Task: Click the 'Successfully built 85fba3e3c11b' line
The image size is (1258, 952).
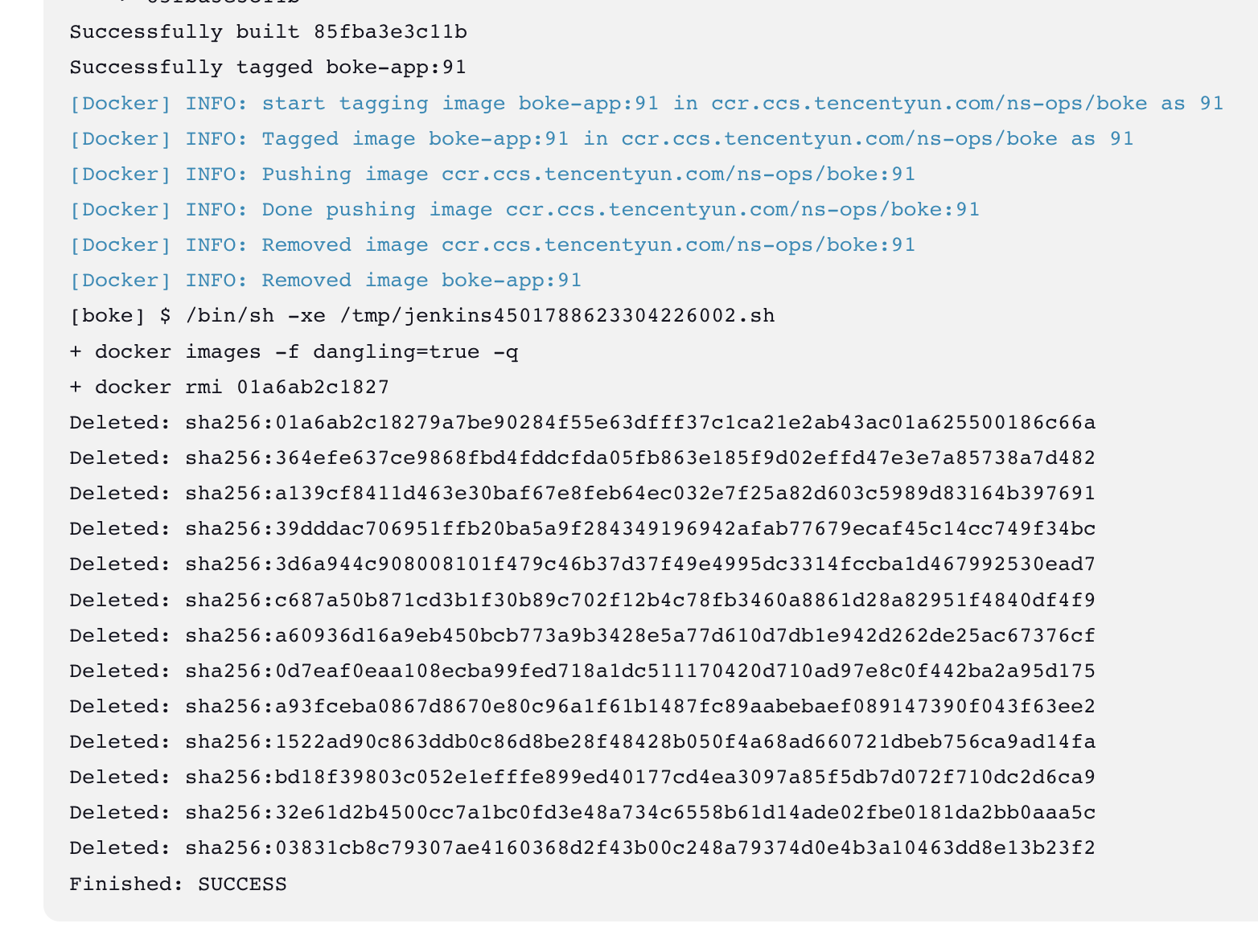Action: (268, 32)
